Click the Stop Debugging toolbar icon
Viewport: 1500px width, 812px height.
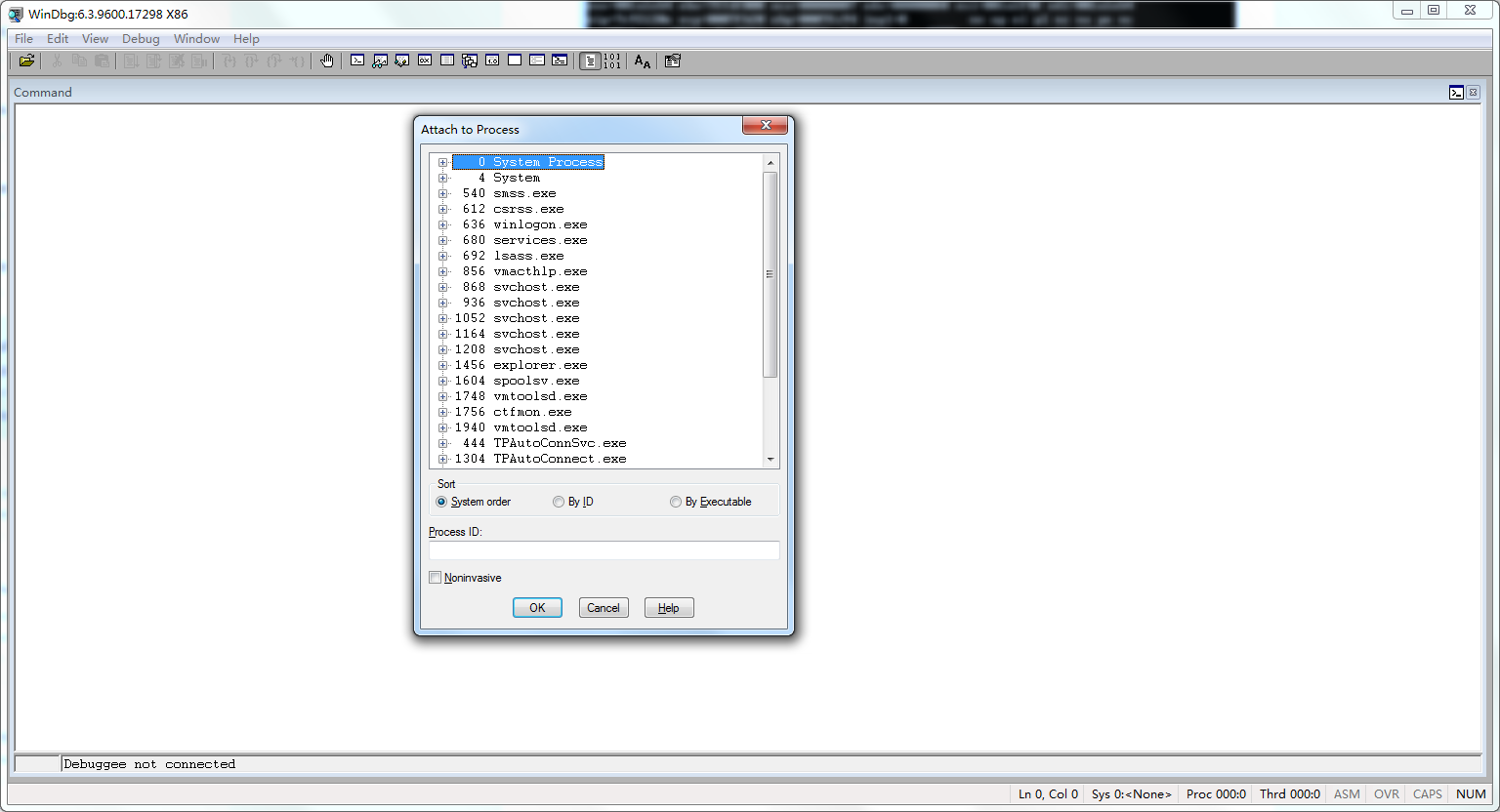pyautogui.click(x=176, y=61)
